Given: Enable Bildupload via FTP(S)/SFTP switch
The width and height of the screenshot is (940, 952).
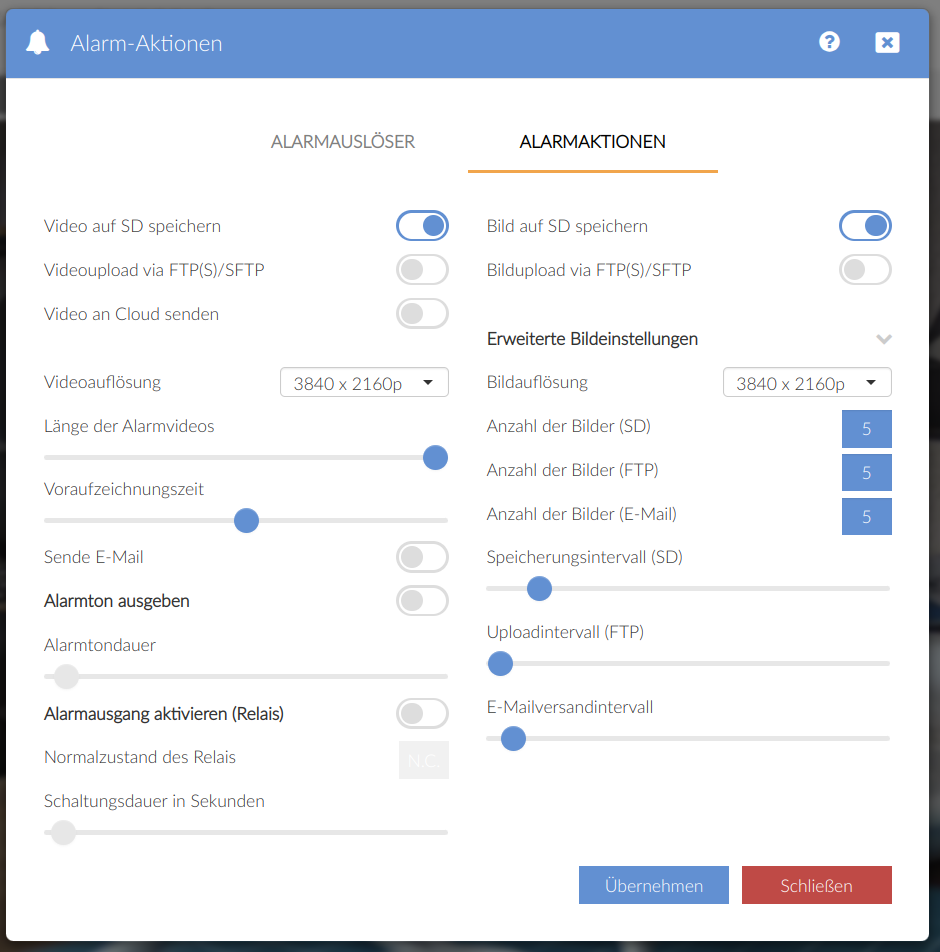Looking at the screenshot, I should (x=864, y=270).
